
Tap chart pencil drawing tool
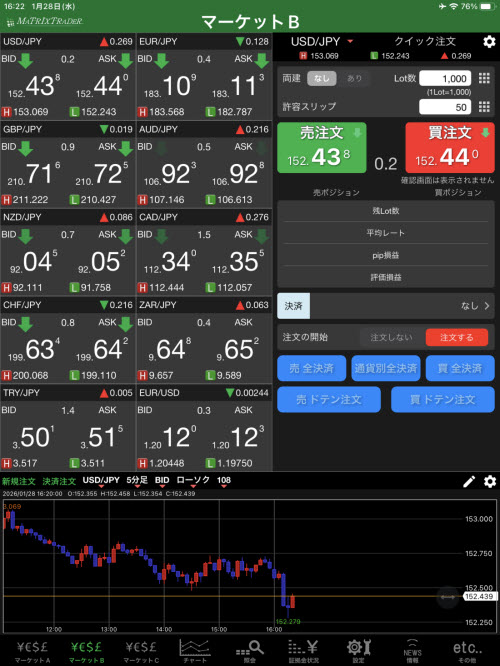[469, 482]
